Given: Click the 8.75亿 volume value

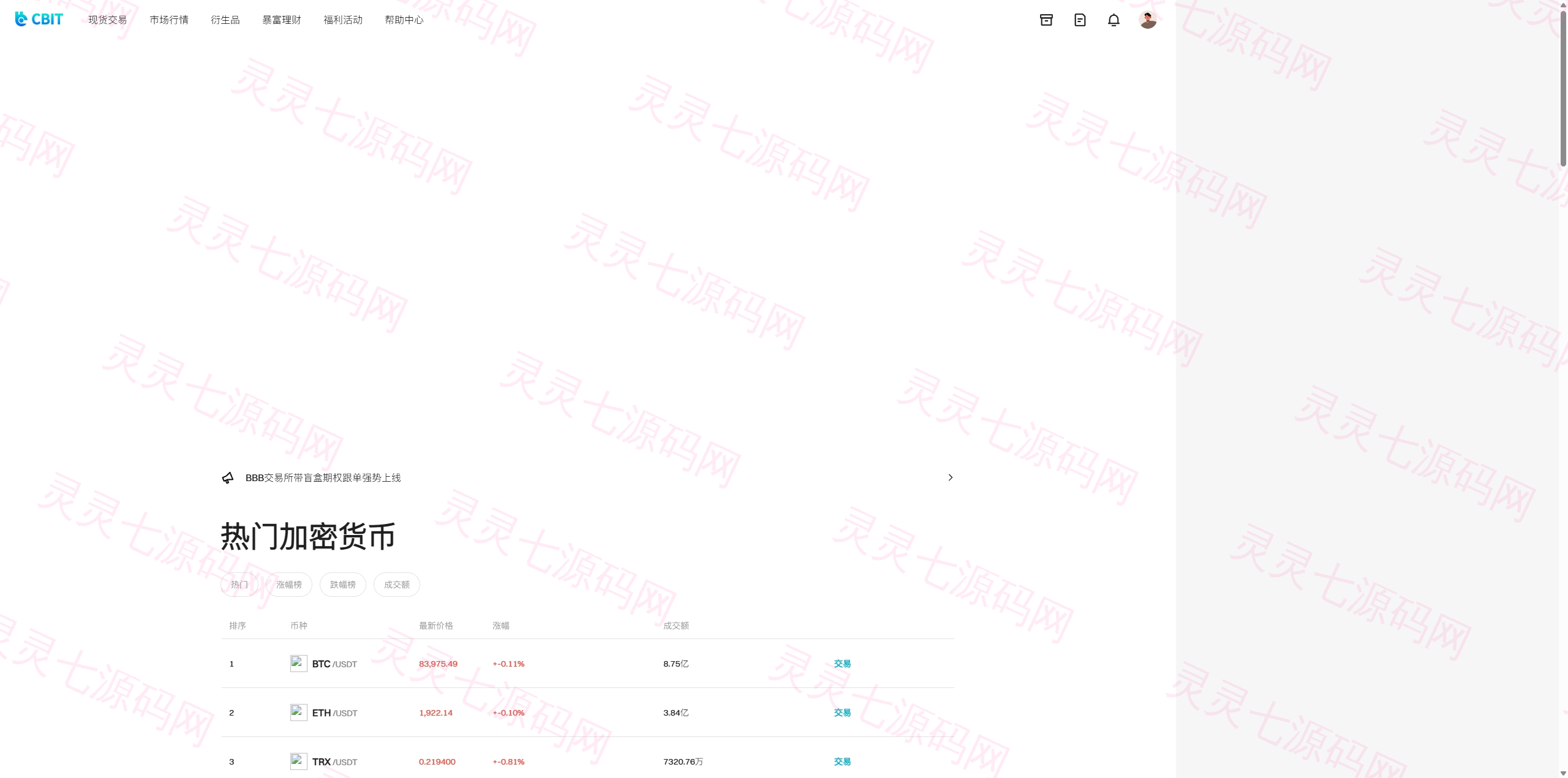Looking at the screenshot, I should point(676,664).
